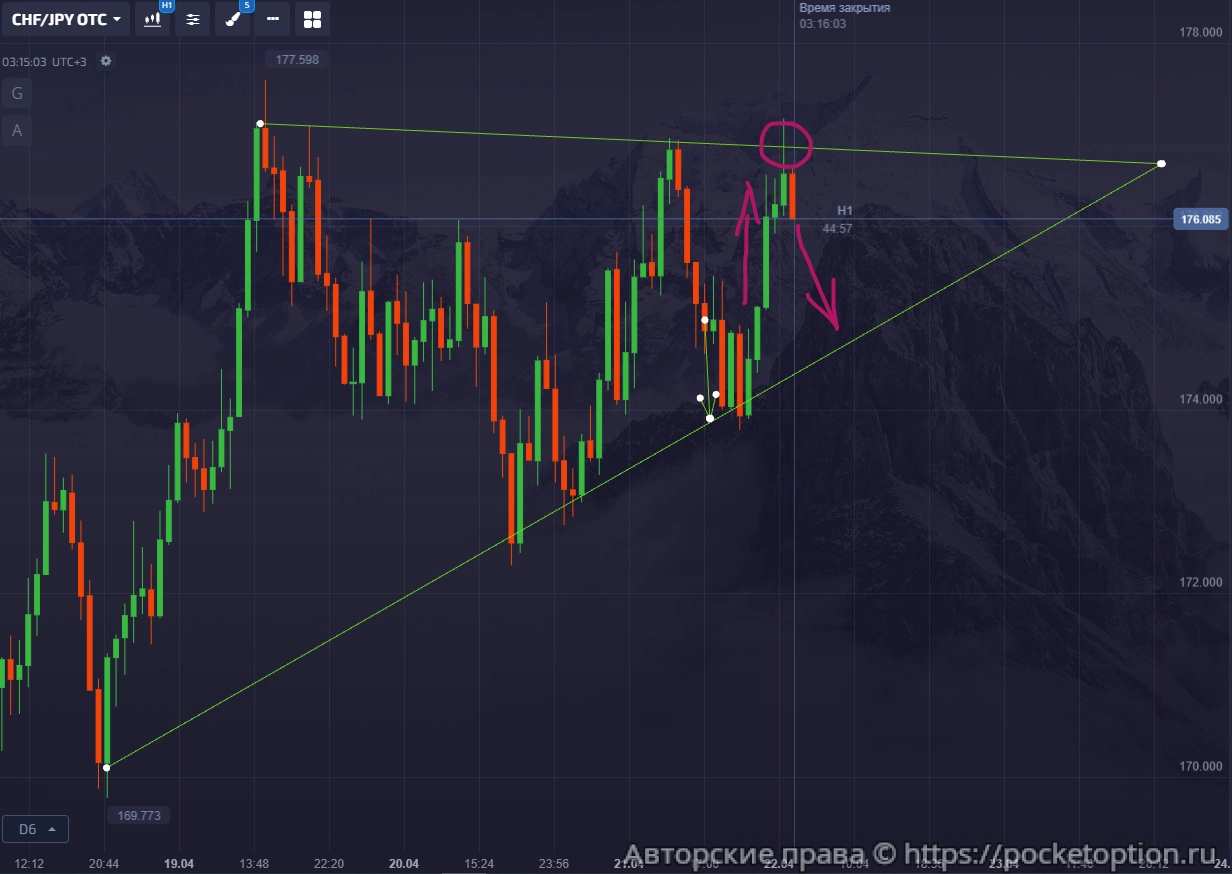Click the pink circle drawing on chart
This screenshot has width=1232, height=874.
(785, 145)
